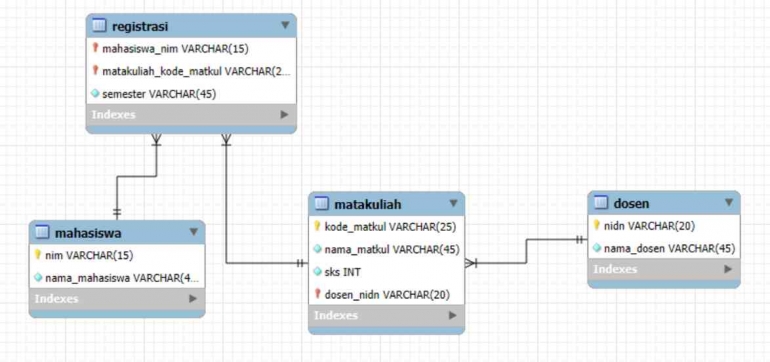Viewport: 770px width, 362px height.
Task: Select the nim primary key icon
Action: [37, 255]
